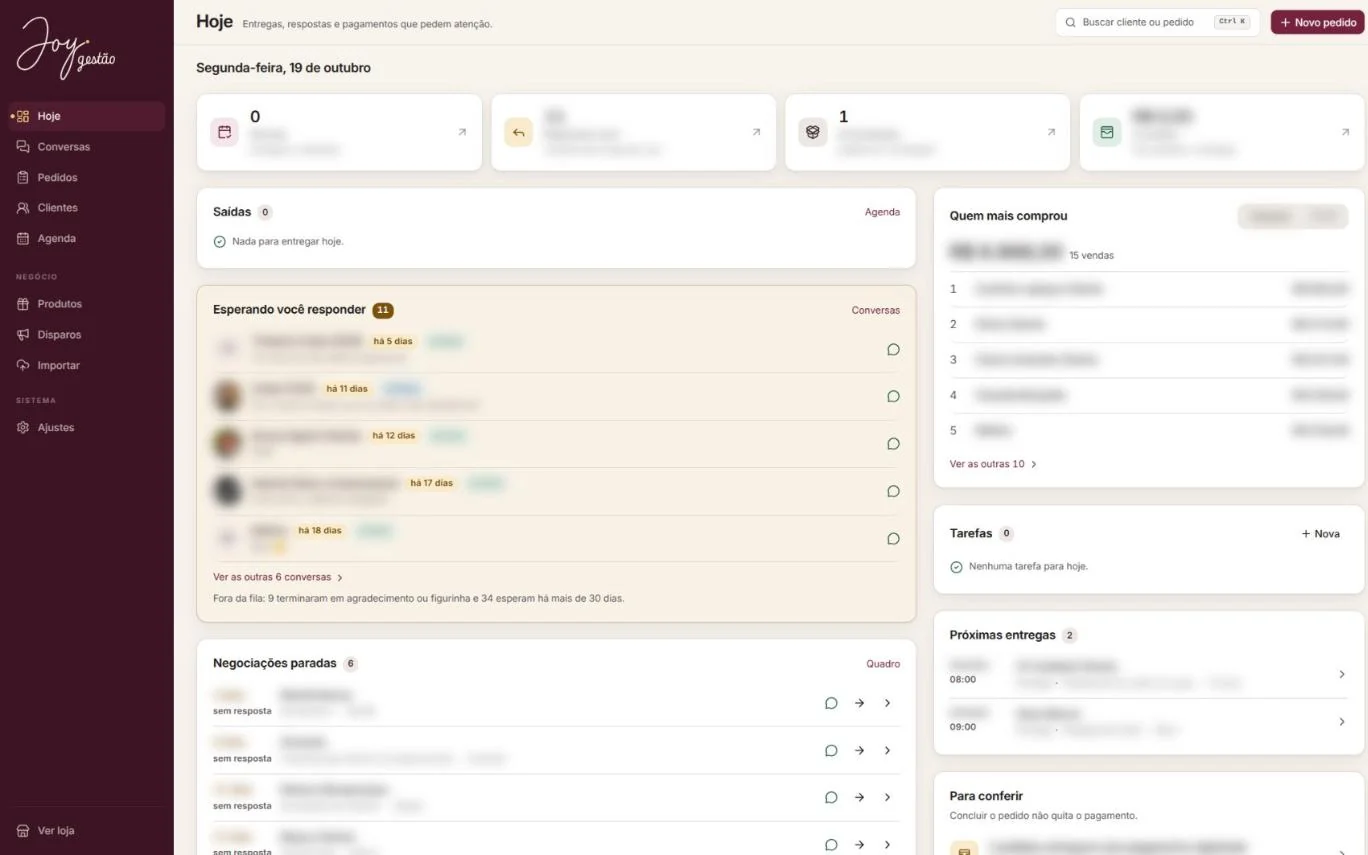The height and width of the screenshot is (855, 1368).
Task: Open Conversas from the sidebar
Action: coord(87,147)
